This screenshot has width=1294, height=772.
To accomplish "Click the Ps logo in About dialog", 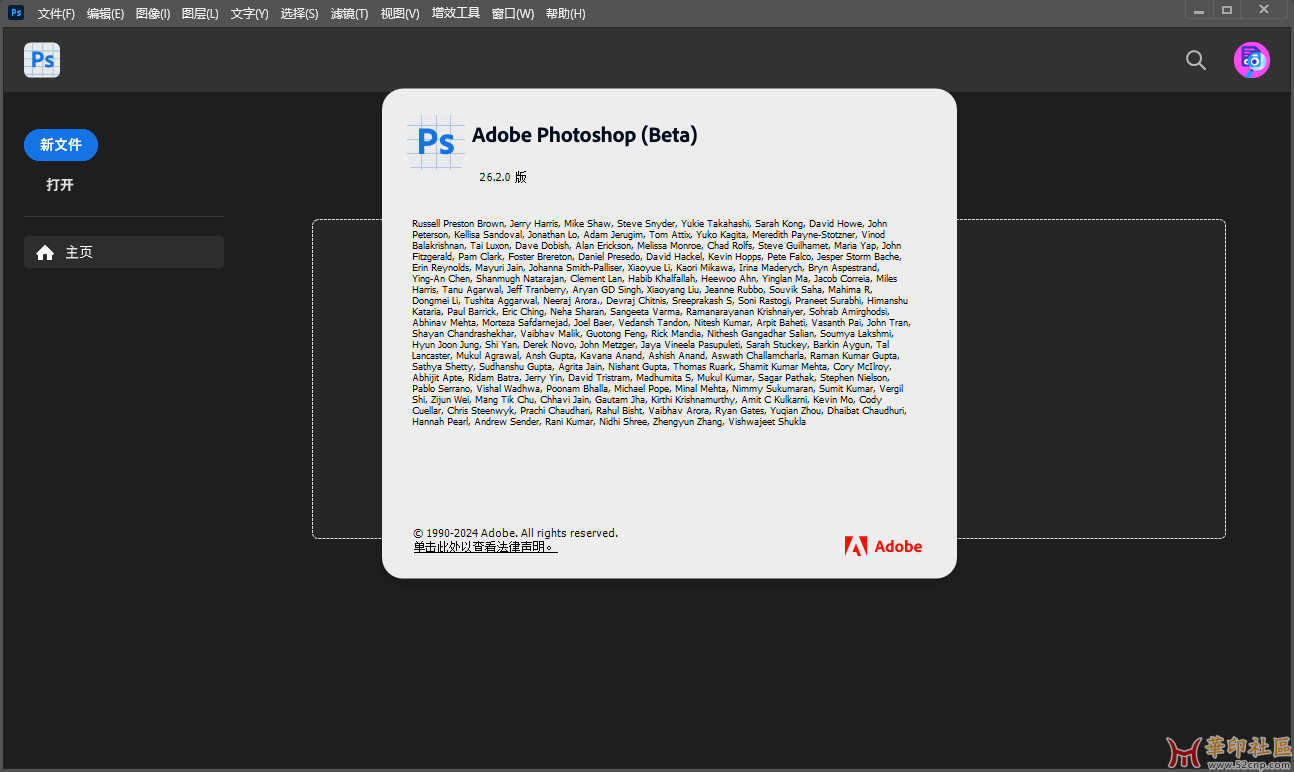I will click(x=436, y=142).
